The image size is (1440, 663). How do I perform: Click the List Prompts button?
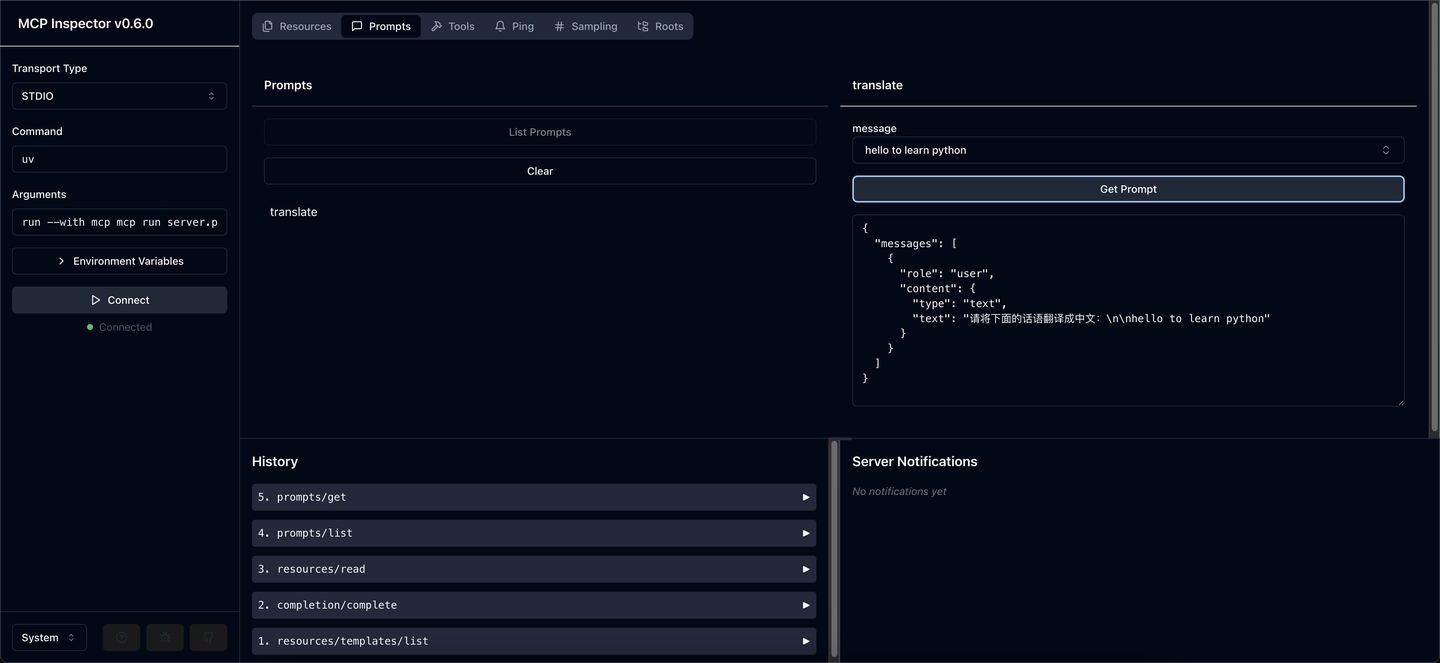click(540, 132)
